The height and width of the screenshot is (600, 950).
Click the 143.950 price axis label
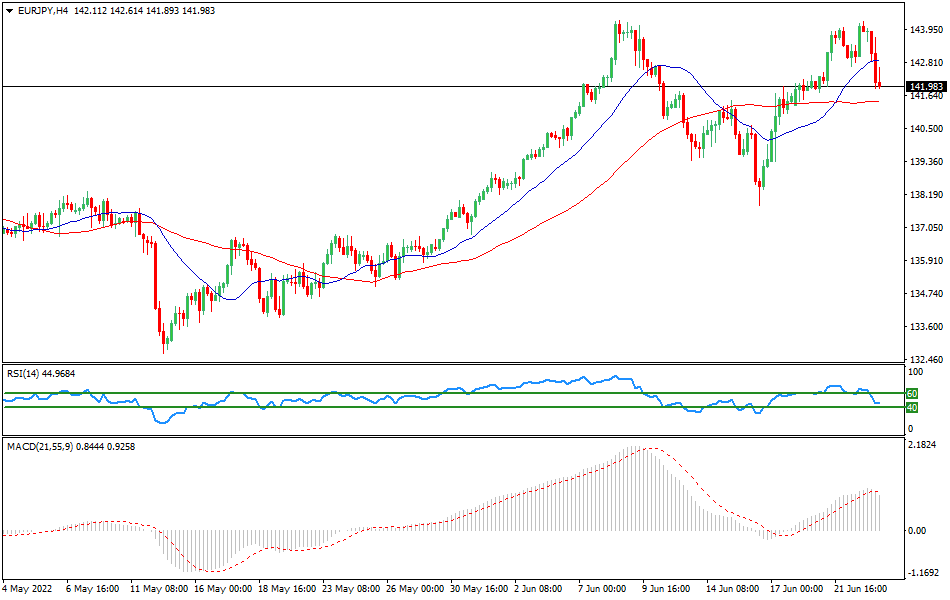[926, 30]
